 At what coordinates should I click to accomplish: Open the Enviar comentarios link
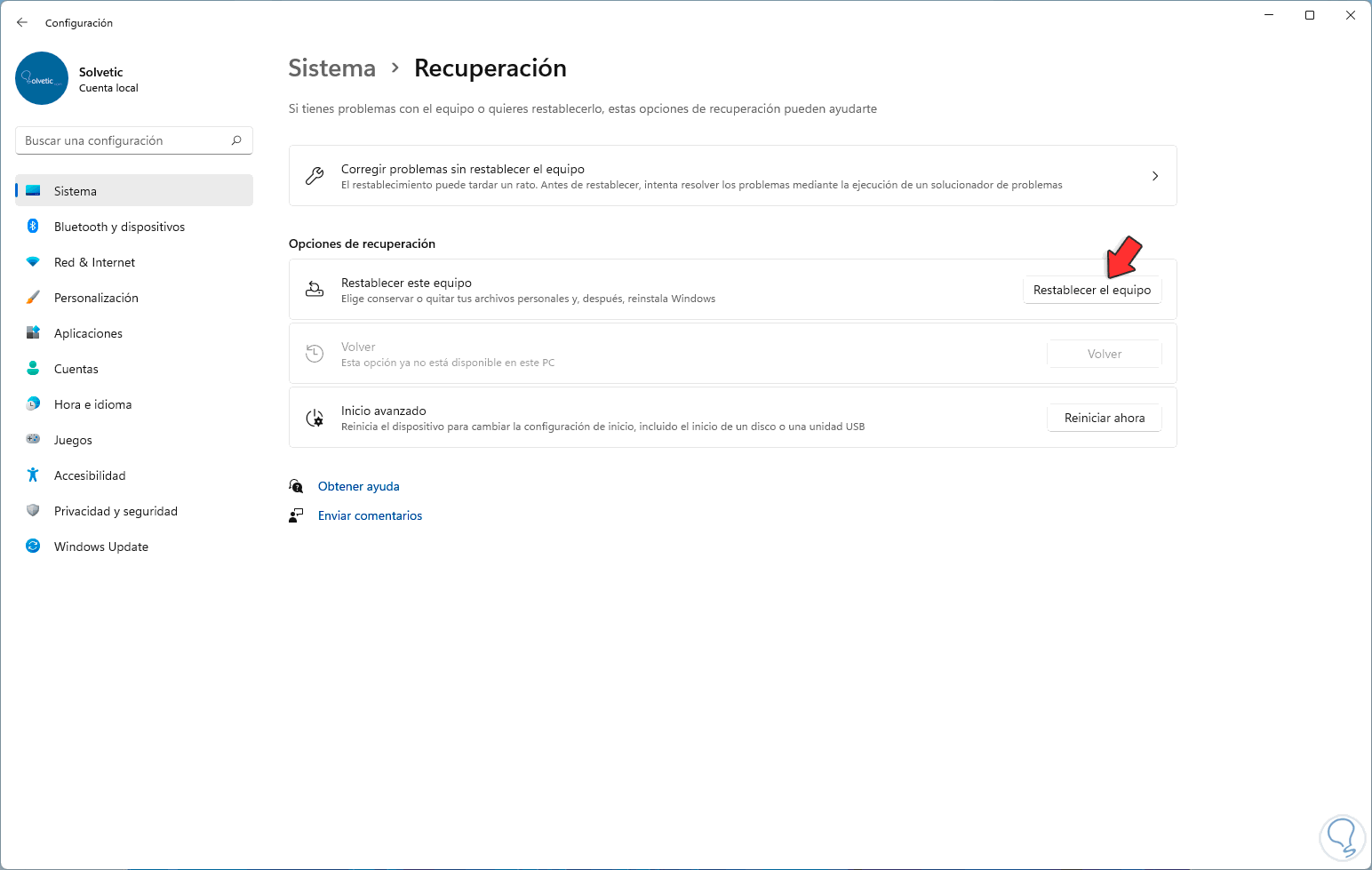tap(370, 515)
